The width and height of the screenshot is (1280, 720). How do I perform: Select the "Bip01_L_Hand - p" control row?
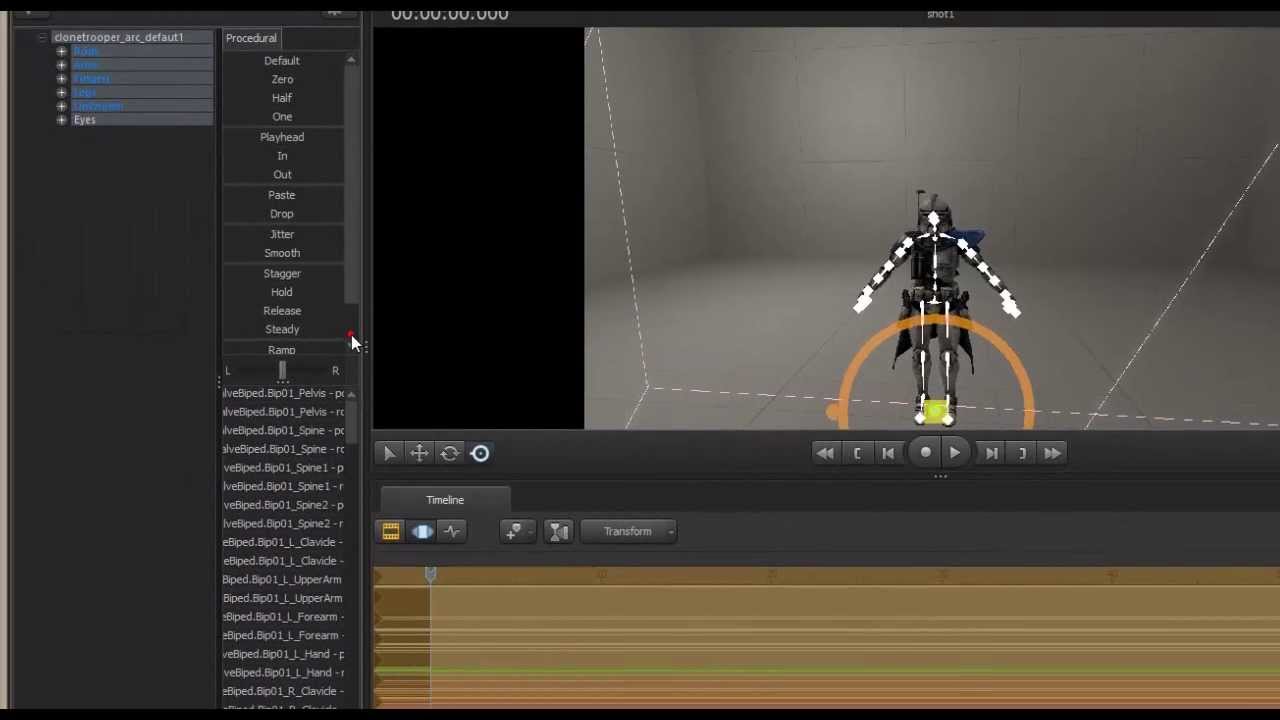point(284,654)
